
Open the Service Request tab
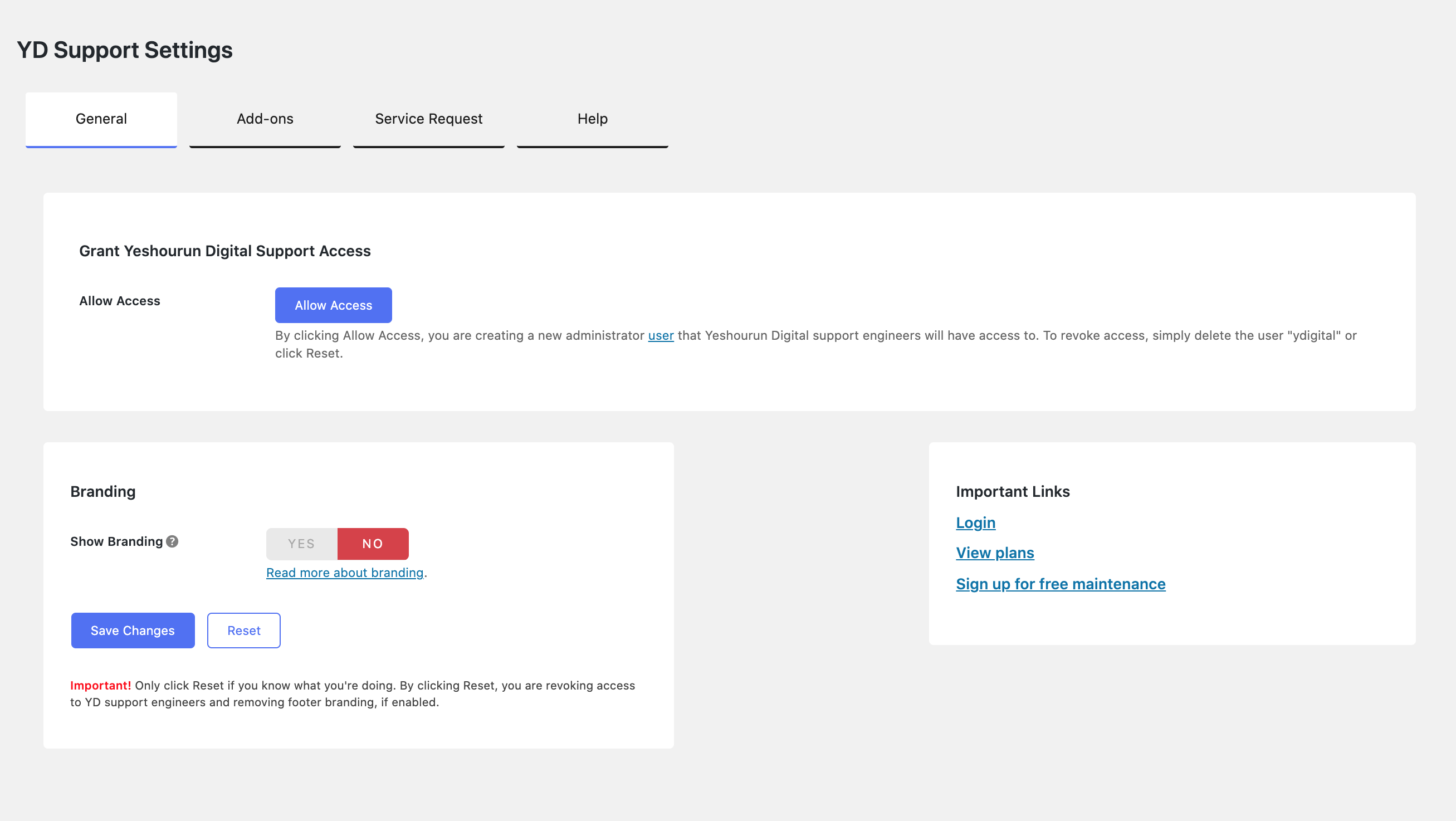click(x=428, y=119)
